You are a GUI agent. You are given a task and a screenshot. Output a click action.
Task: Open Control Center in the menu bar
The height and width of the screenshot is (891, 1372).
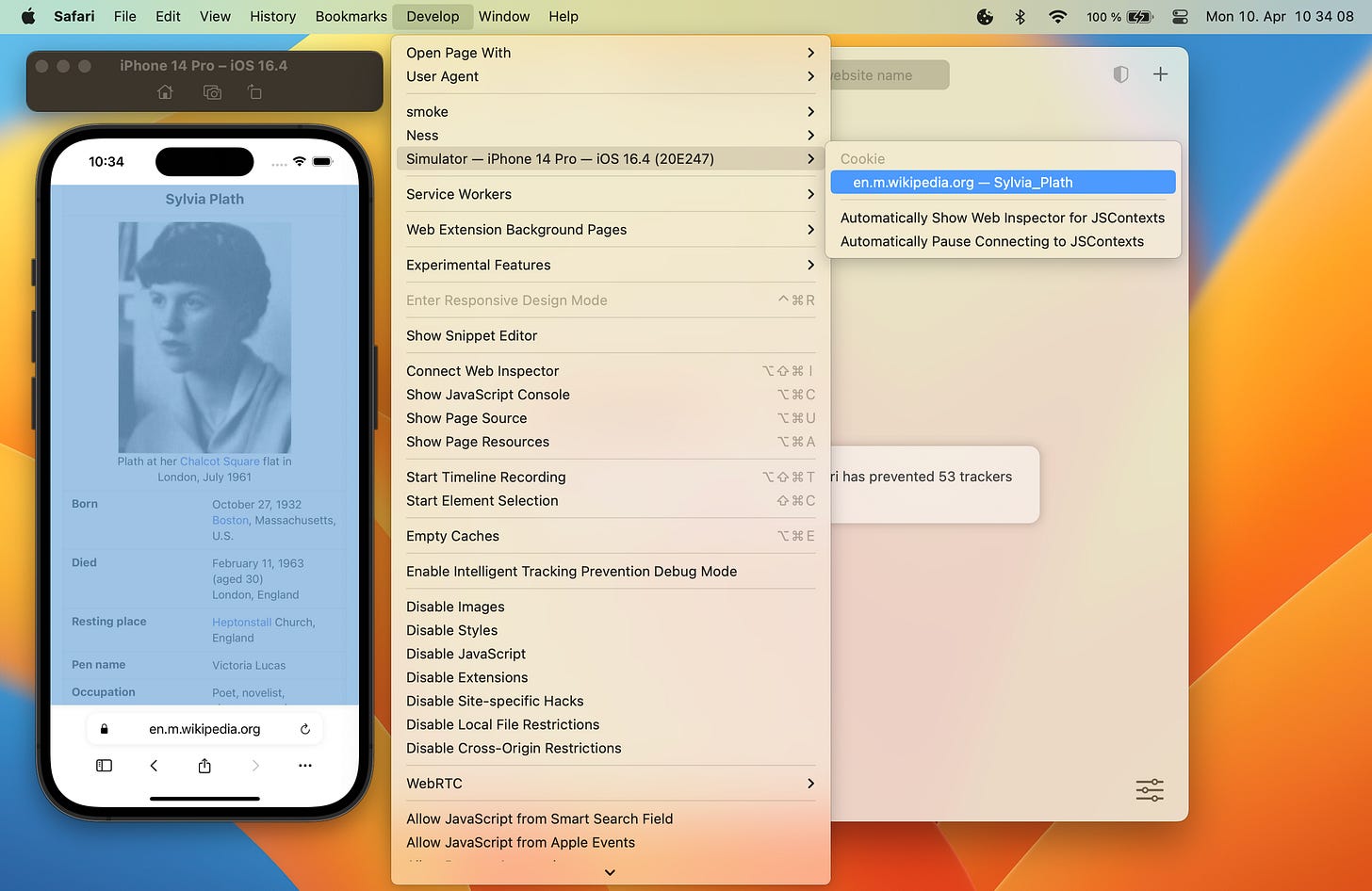click(1180, 16)
